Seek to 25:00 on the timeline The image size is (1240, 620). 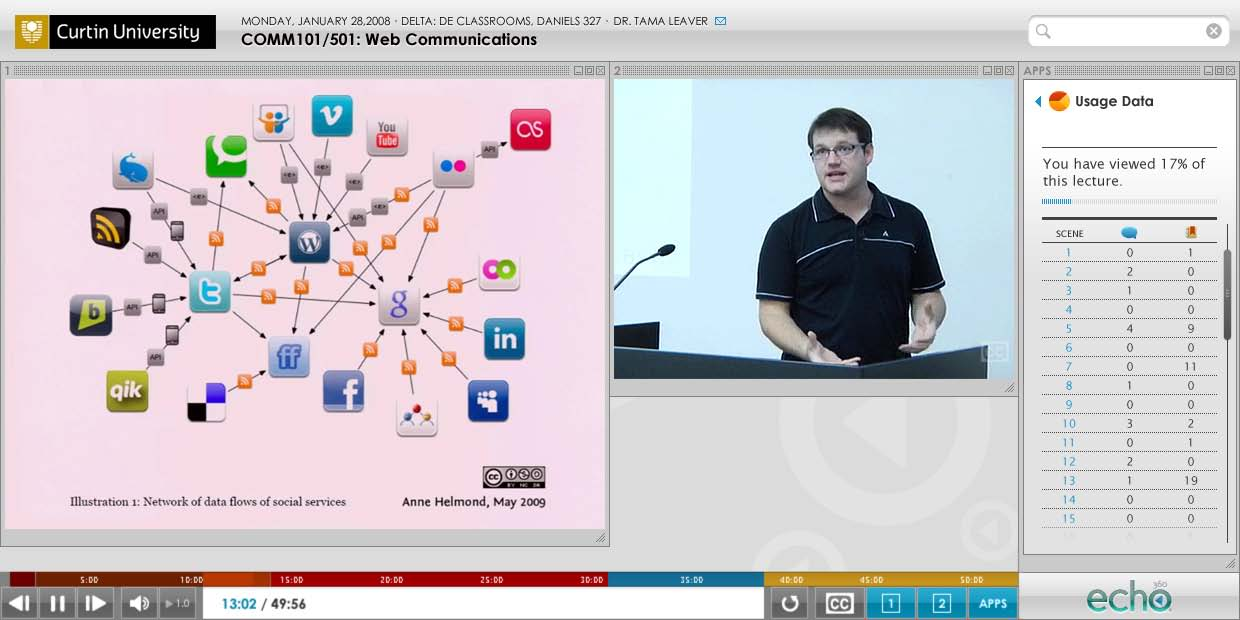coord(492,579)
